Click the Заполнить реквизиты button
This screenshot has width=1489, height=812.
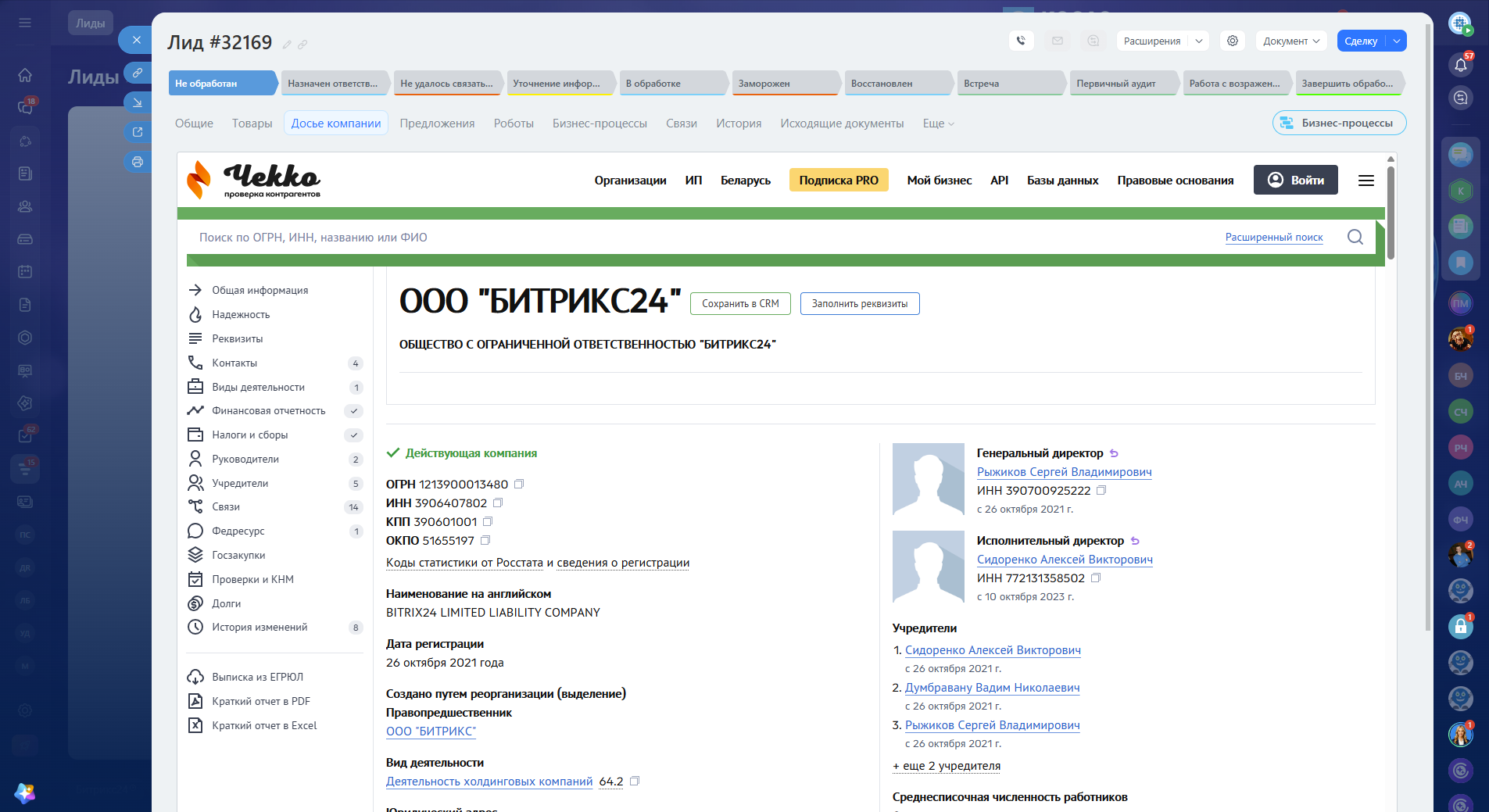[860, 304]
